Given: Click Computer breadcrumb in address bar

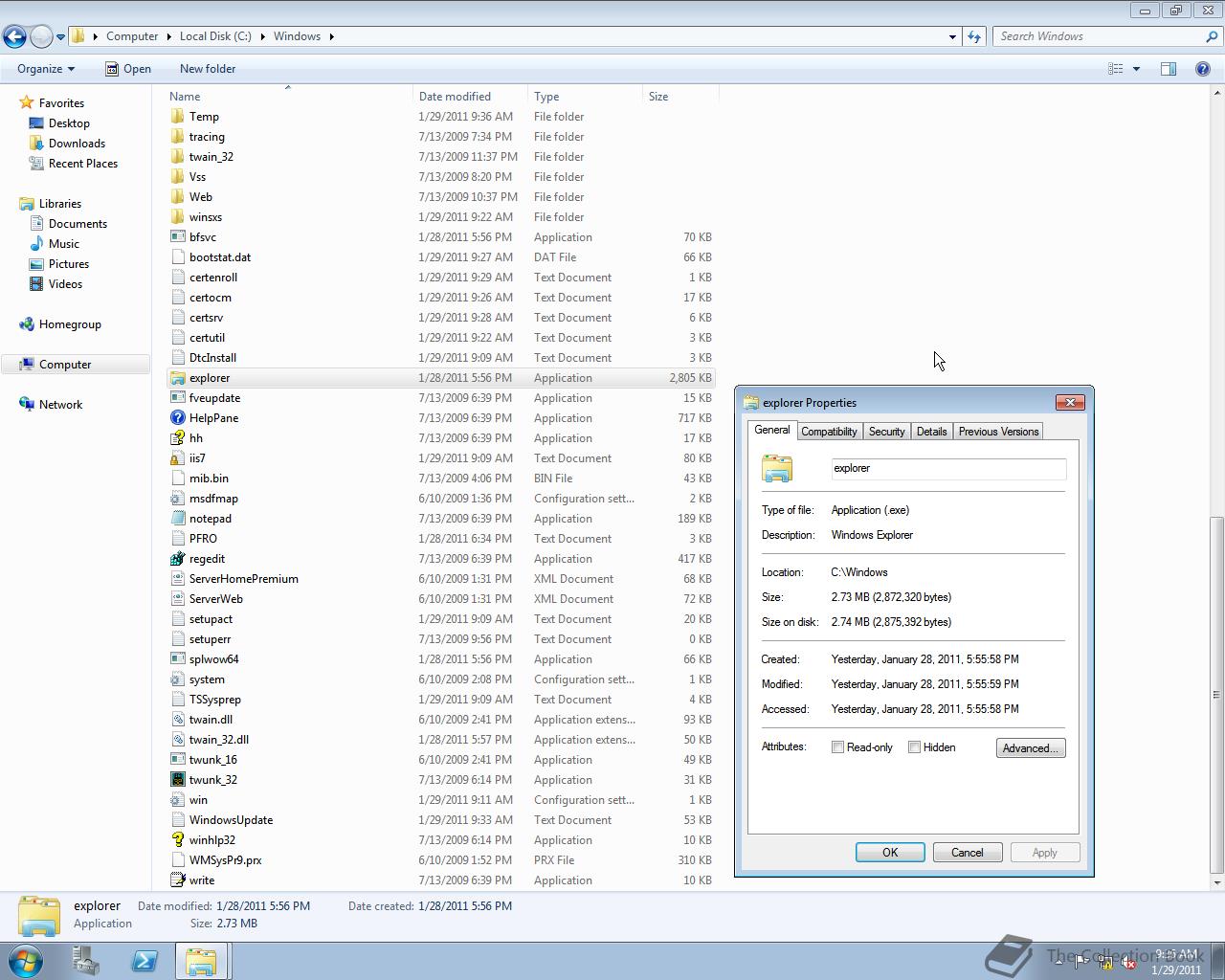Looking at the screenshot, I should tap(132, 36).
